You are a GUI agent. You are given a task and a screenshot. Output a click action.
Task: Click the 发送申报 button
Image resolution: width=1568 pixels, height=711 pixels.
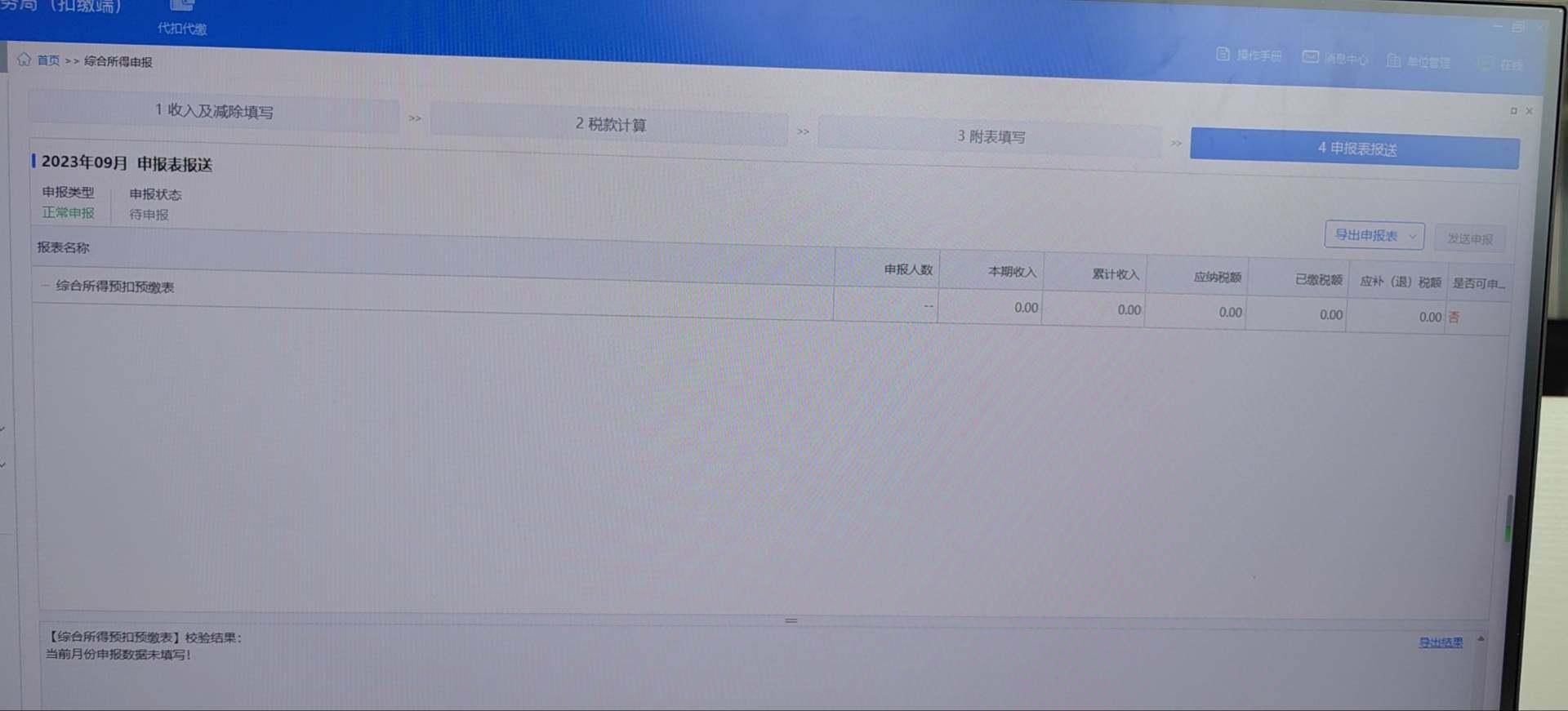tap(1470, 238)
